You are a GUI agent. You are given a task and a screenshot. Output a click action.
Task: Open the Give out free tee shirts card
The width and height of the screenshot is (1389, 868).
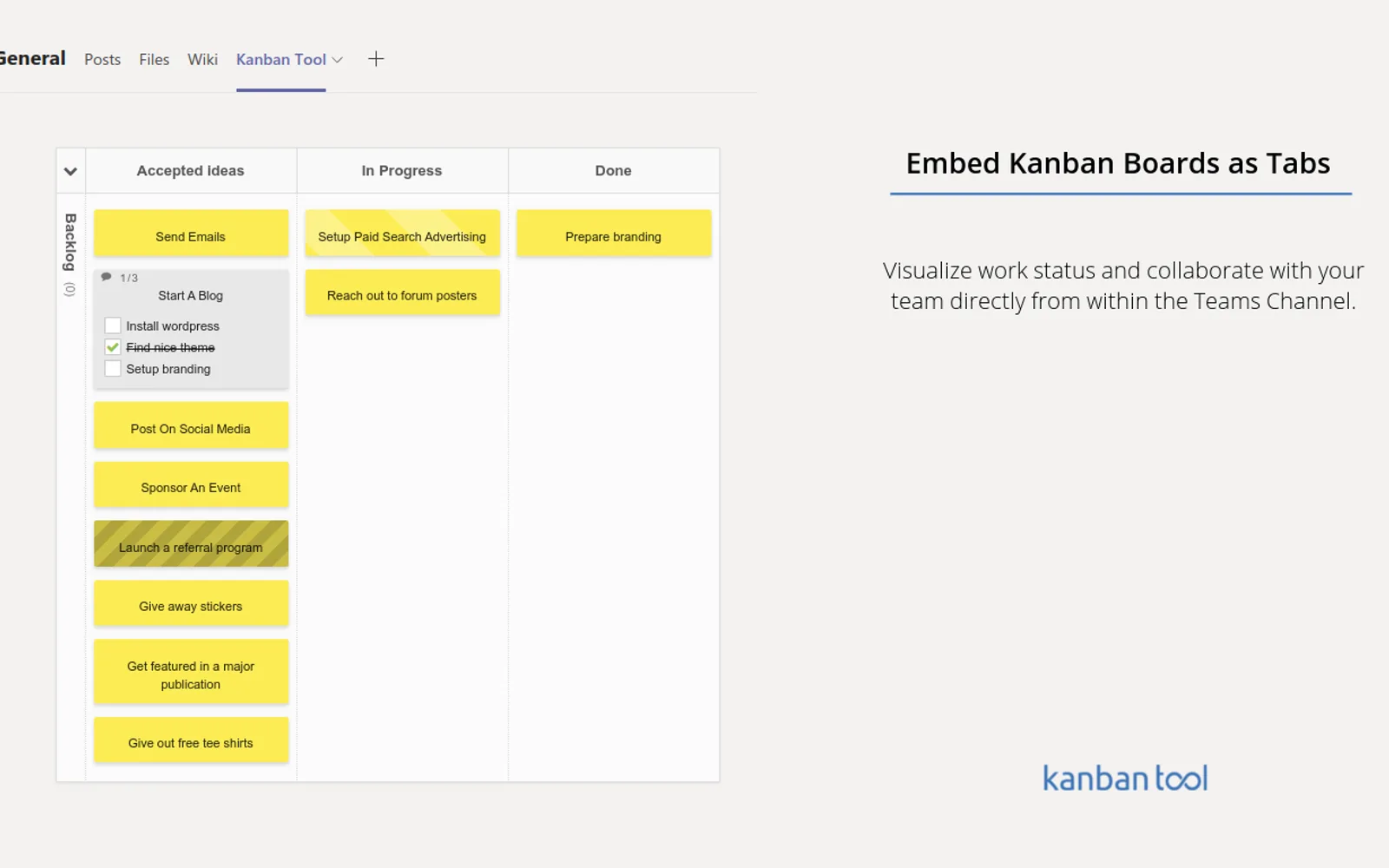coord(191,740)
